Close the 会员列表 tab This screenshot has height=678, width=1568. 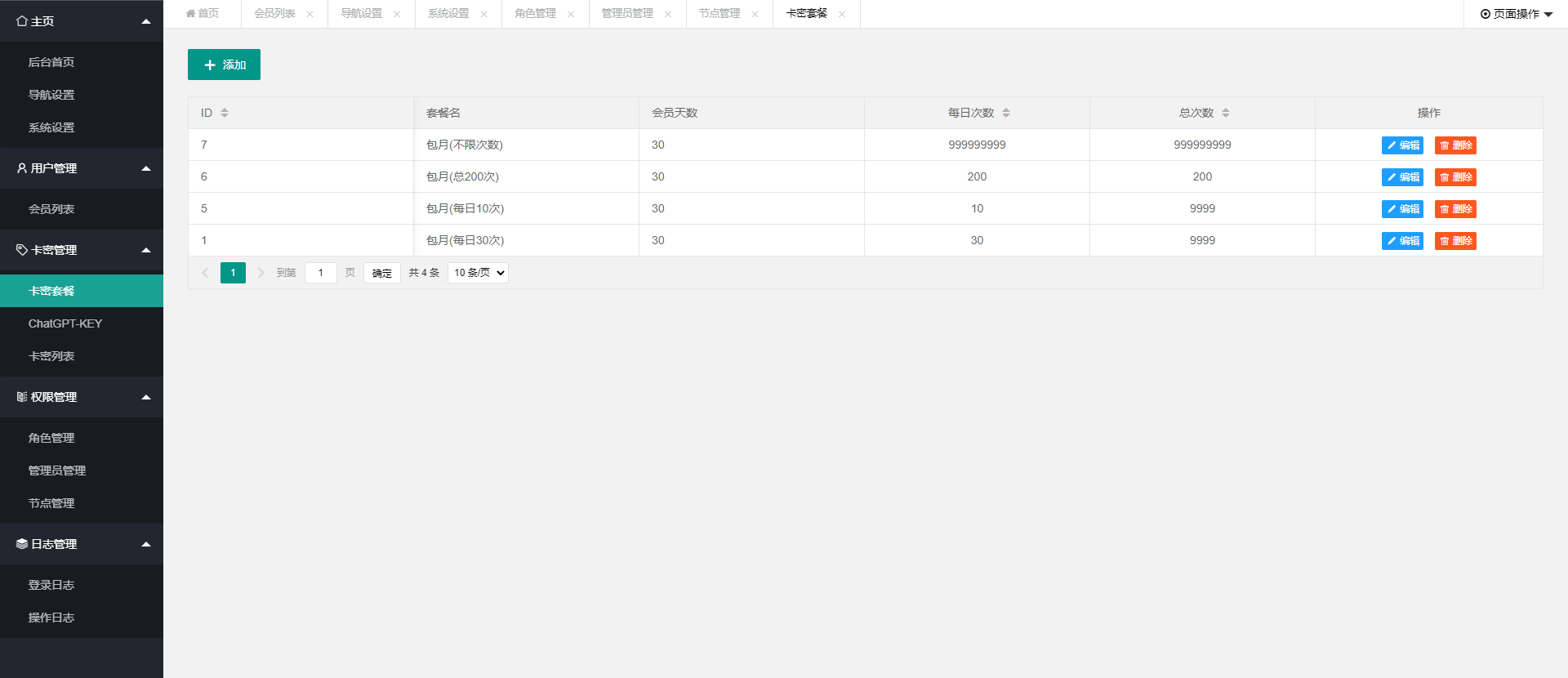(x=310, y=14)
